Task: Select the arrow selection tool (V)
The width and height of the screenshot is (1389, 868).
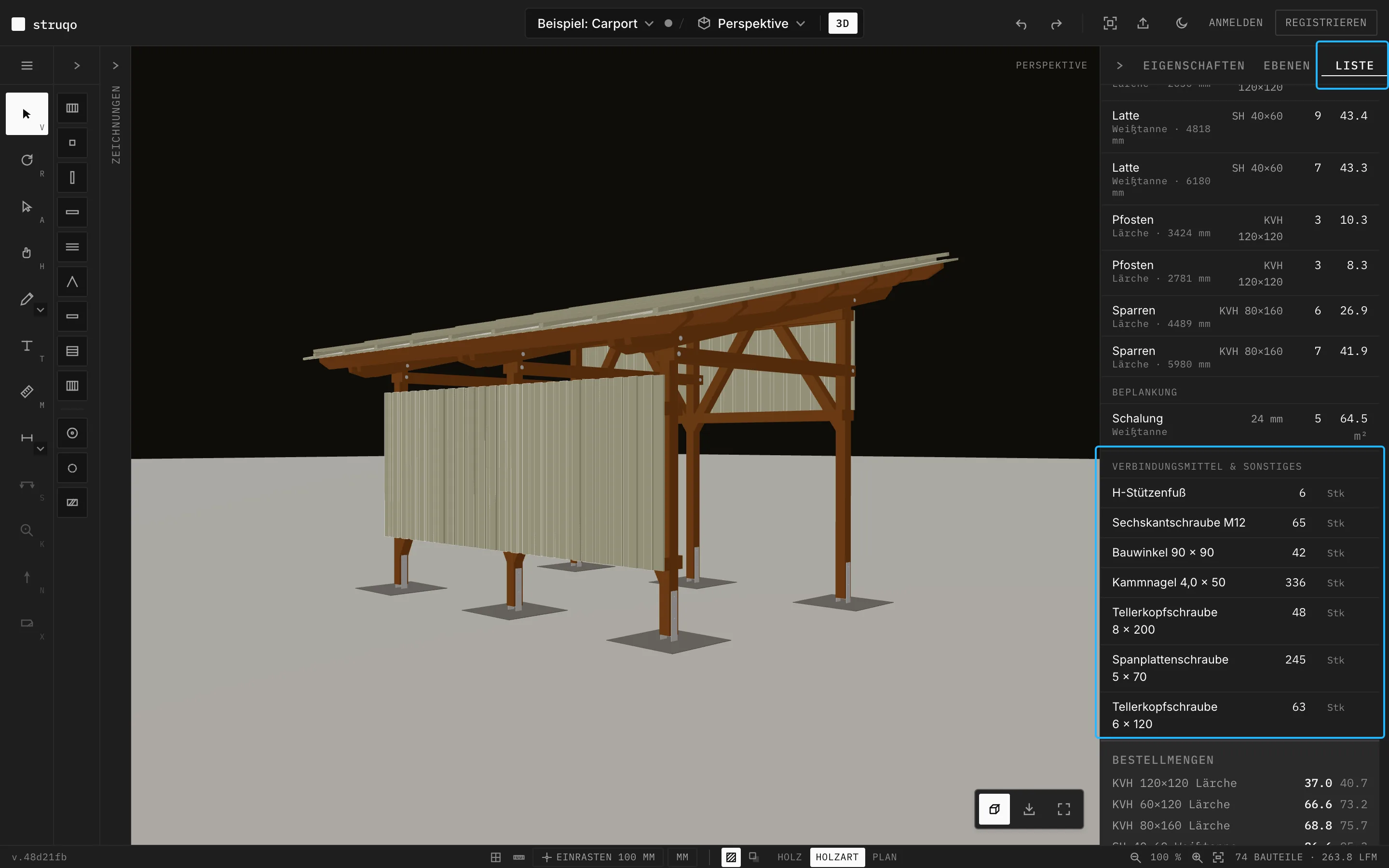Action: (27, 114)
